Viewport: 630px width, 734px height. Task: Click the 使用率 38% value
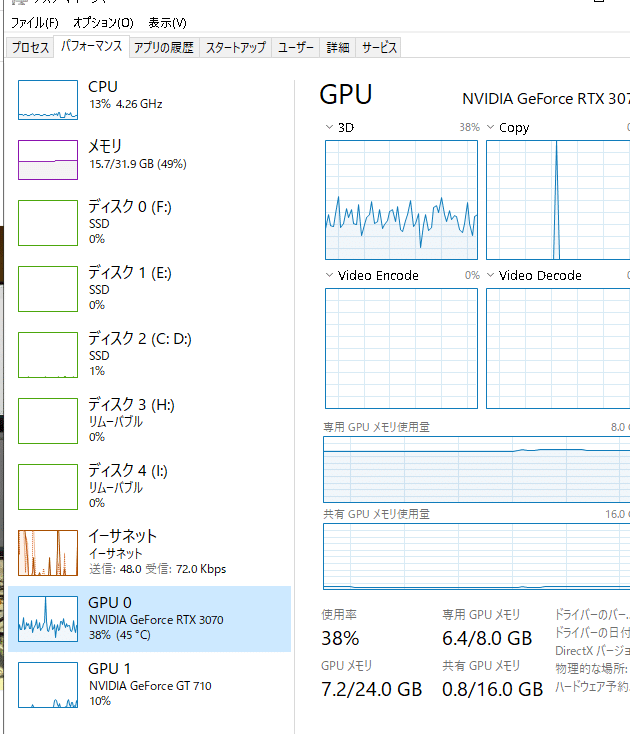(340, 639)
